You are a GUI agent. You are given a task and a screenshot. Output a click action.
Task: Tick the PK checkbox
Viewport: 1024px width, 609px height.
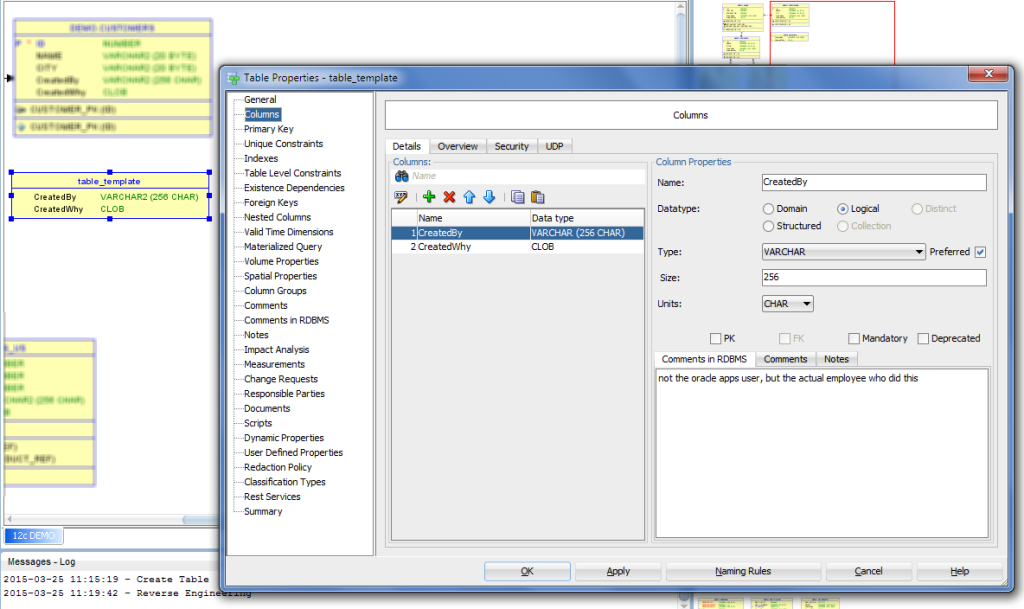pyautogui.click(x=715, y=338)
